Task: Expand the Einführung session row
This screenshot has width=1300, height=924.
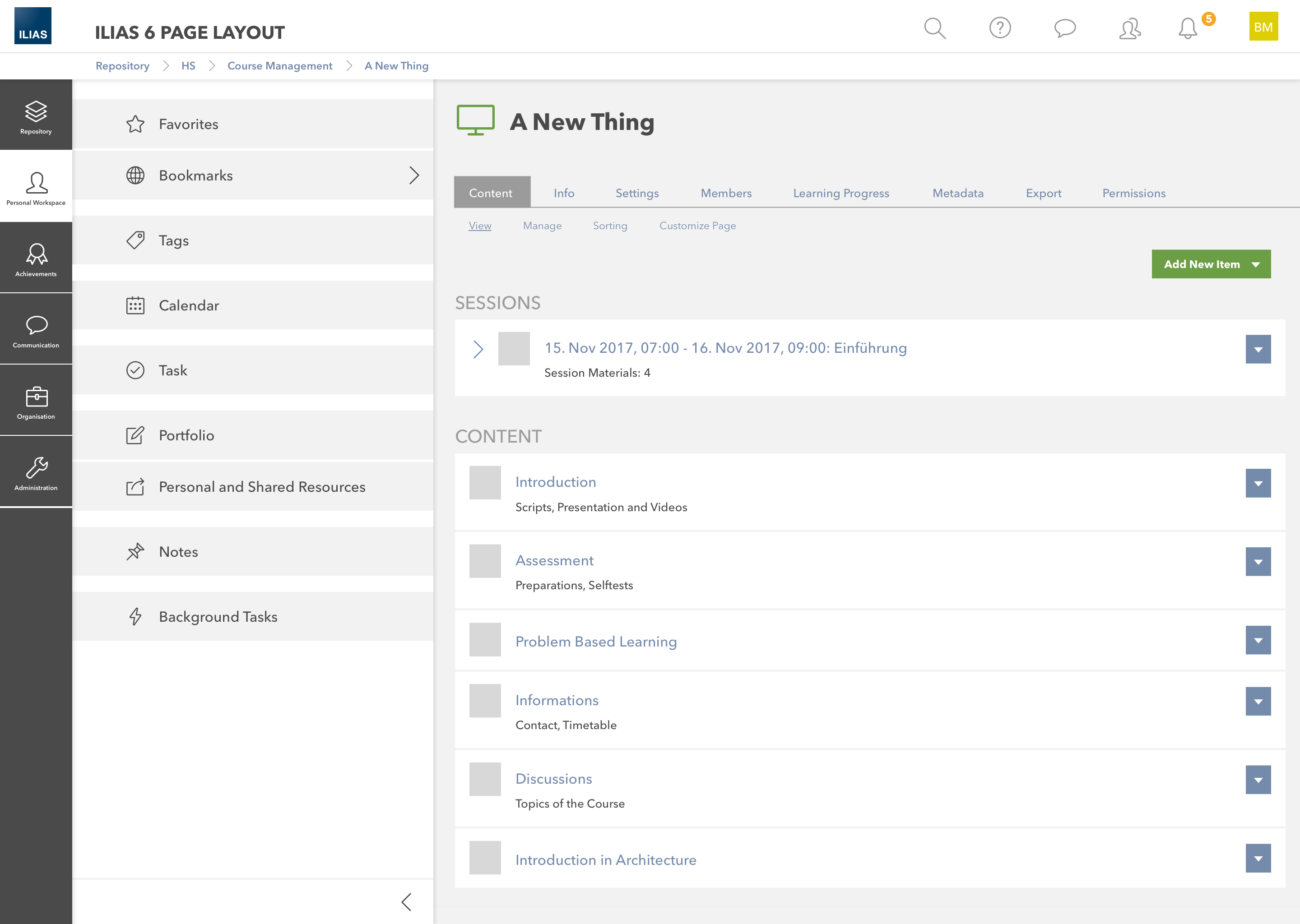Action: click(x=478, y=349)
